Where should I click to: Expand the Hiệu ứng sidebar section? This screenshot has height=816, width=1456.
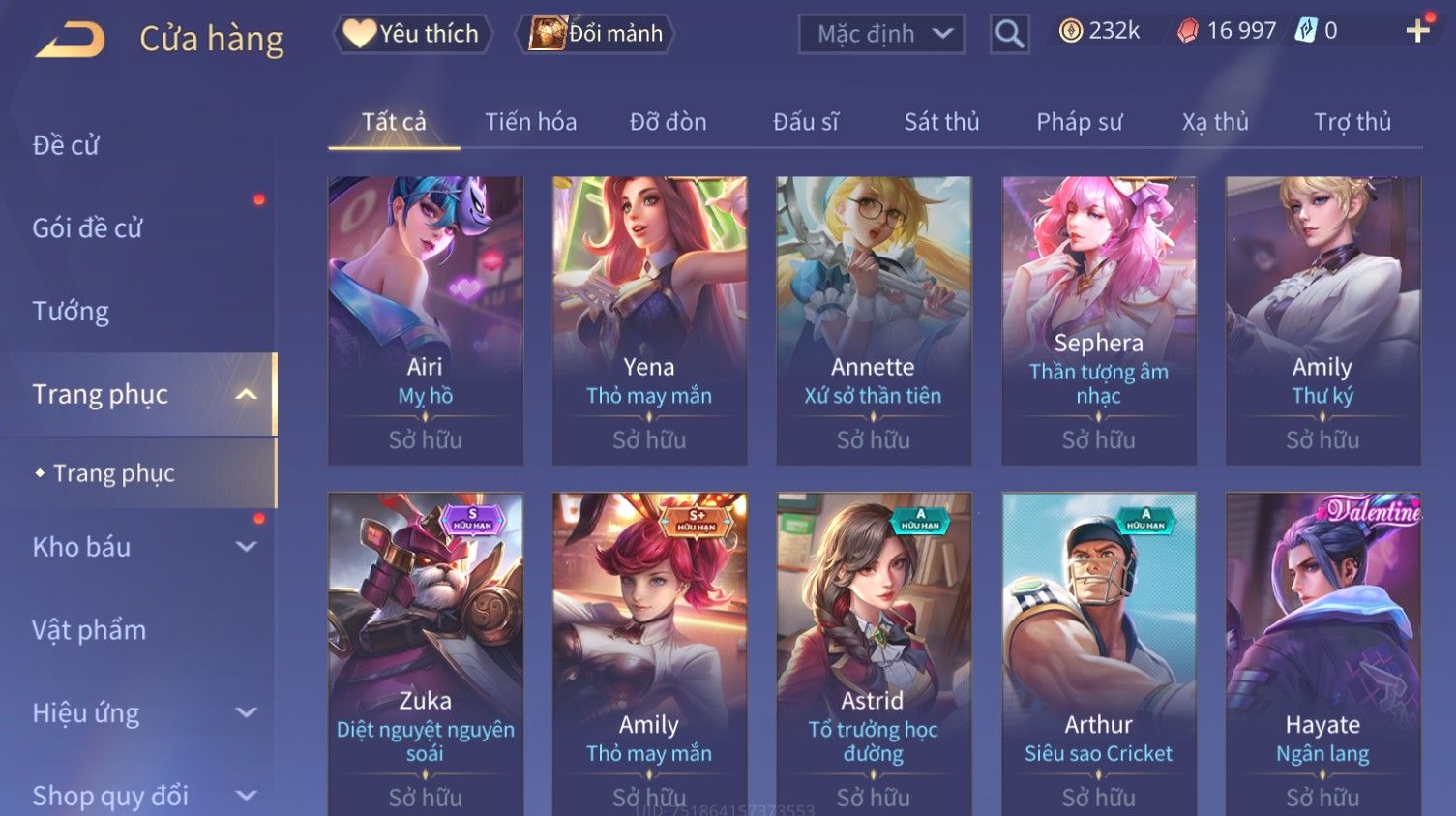(246, 712)
